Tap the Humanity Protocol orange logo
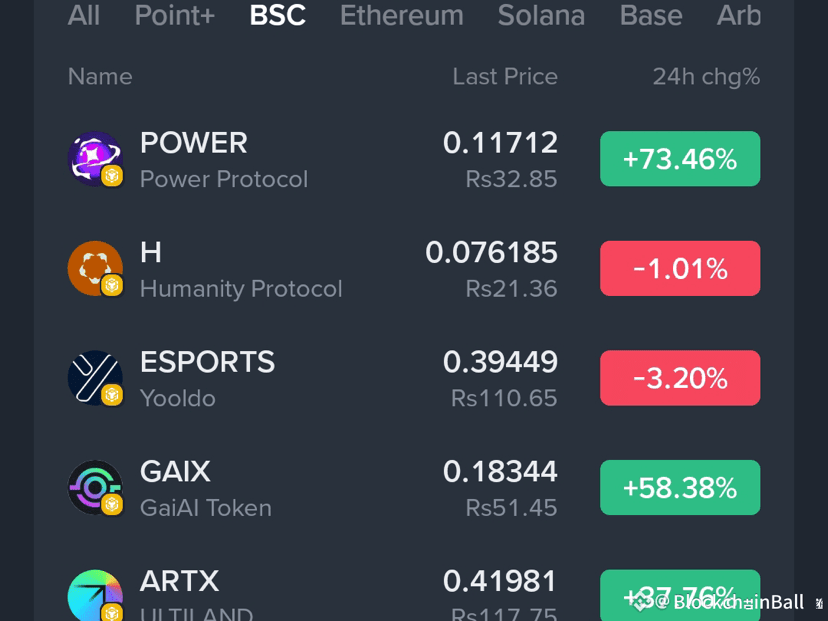The width and height of the screenshot is (828, 621). (95, 268)
